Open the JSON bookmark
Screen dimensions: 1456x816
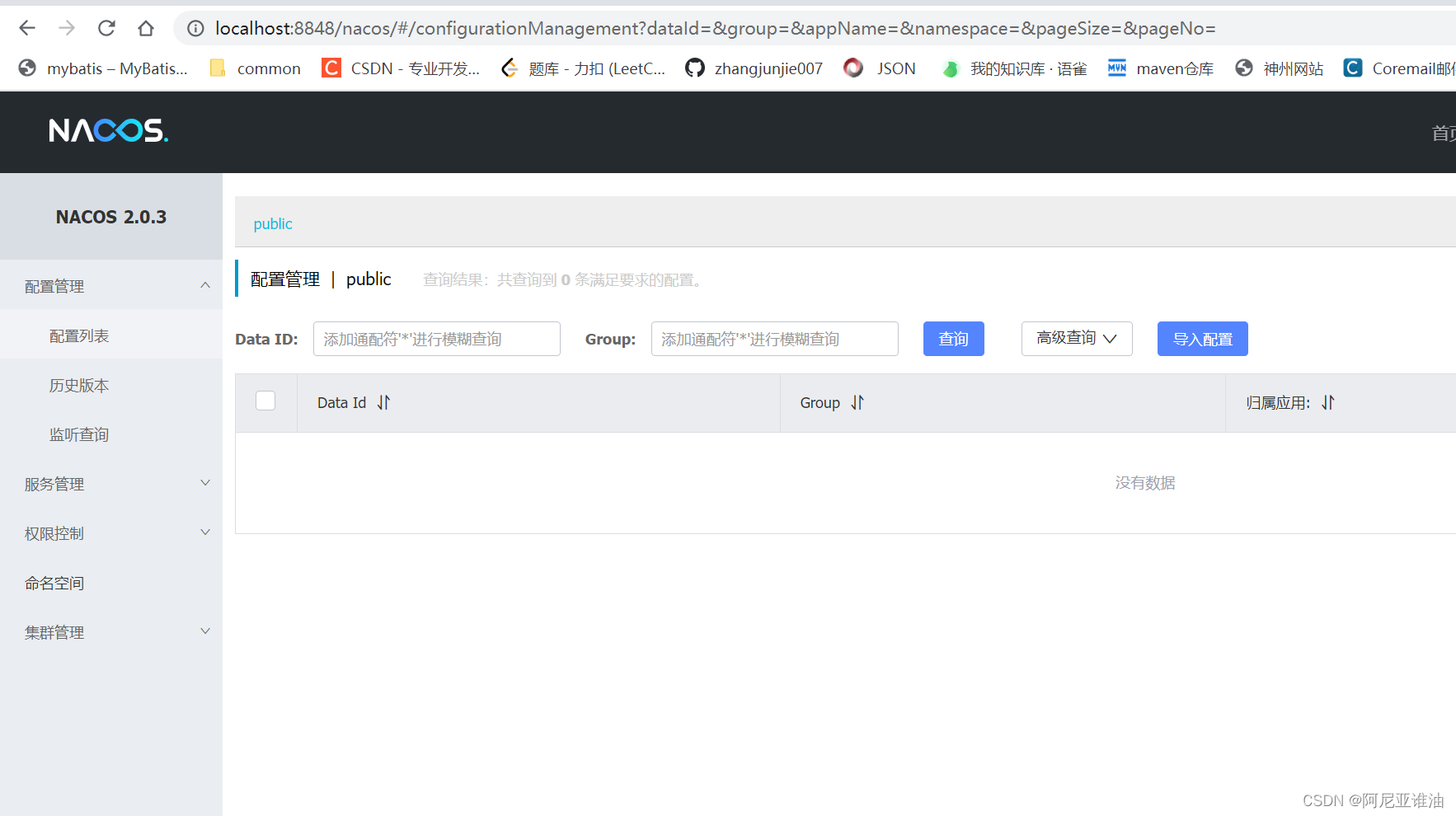[x=880, y=68]
